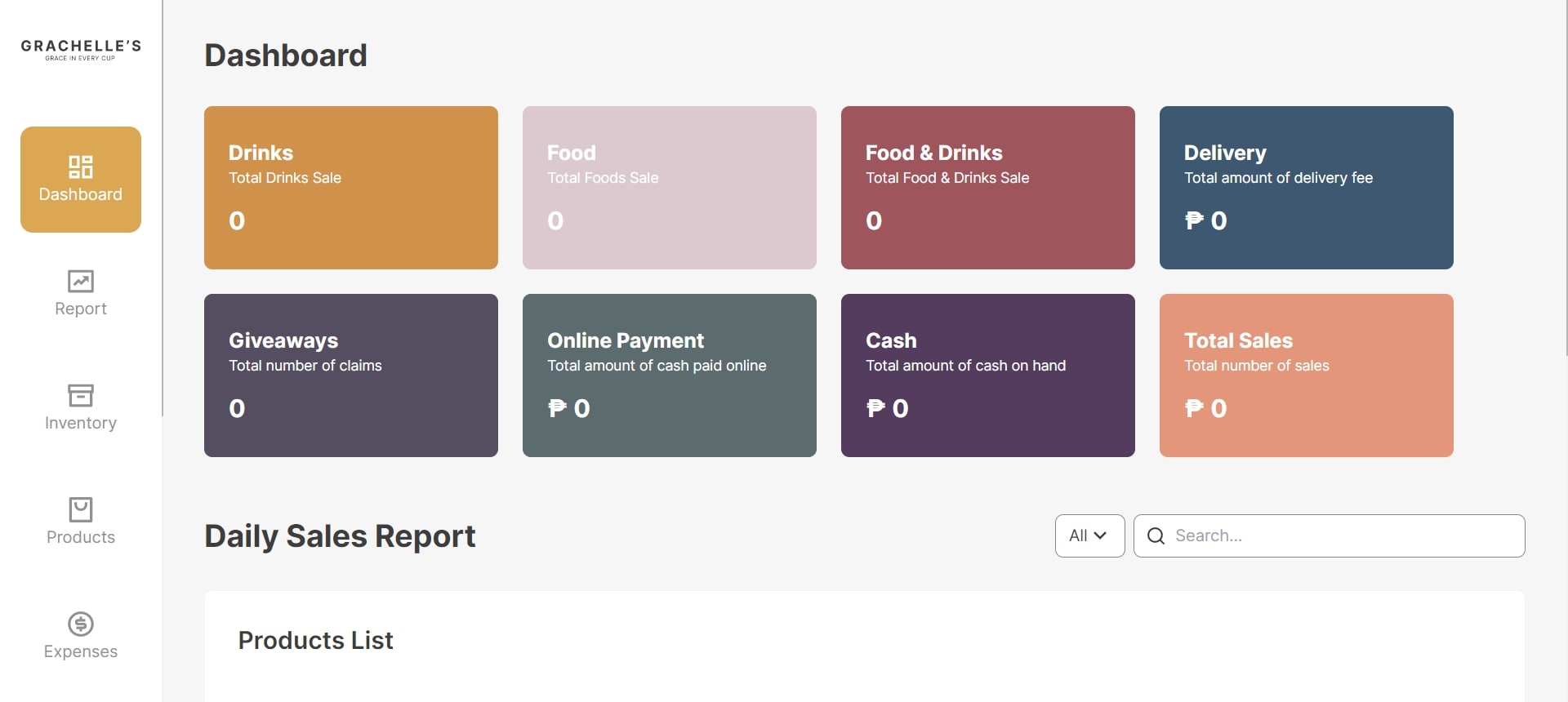Viewport: 1568px width, 702px height.
Task: Open the Report chart icon
Action: click(x=81, y=281)
